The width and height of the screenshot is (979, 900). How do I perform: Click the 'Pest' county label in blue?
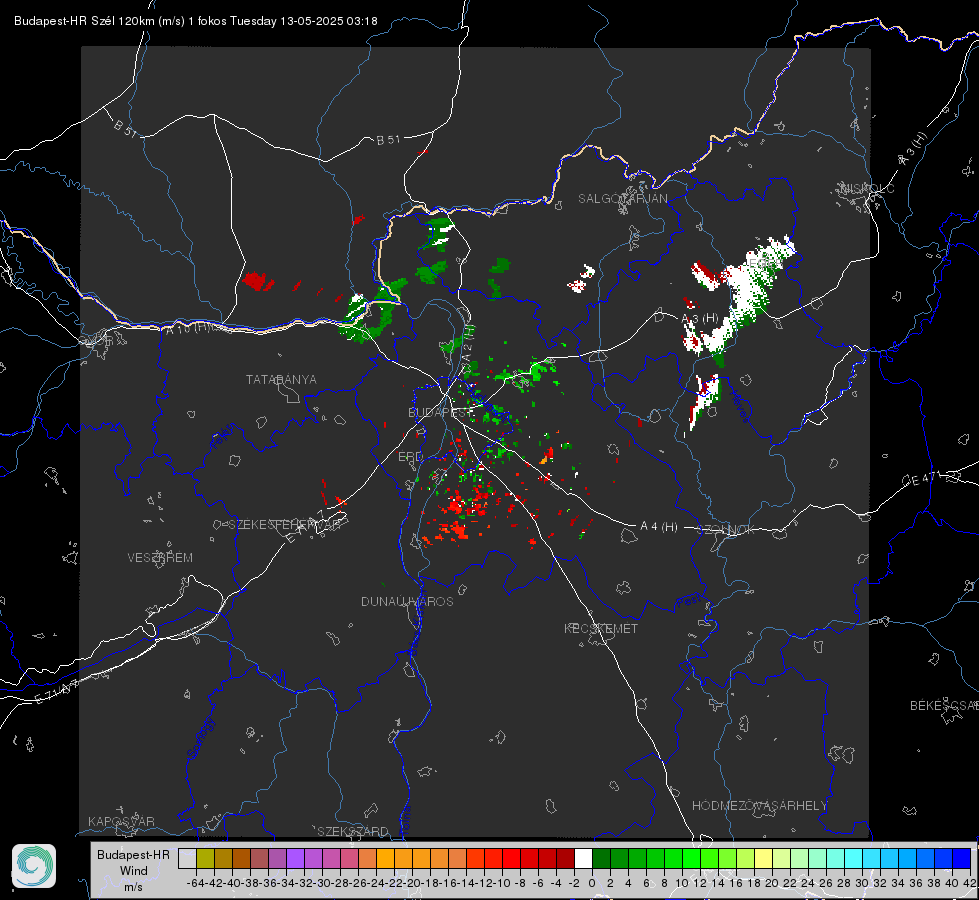(688, 602)
